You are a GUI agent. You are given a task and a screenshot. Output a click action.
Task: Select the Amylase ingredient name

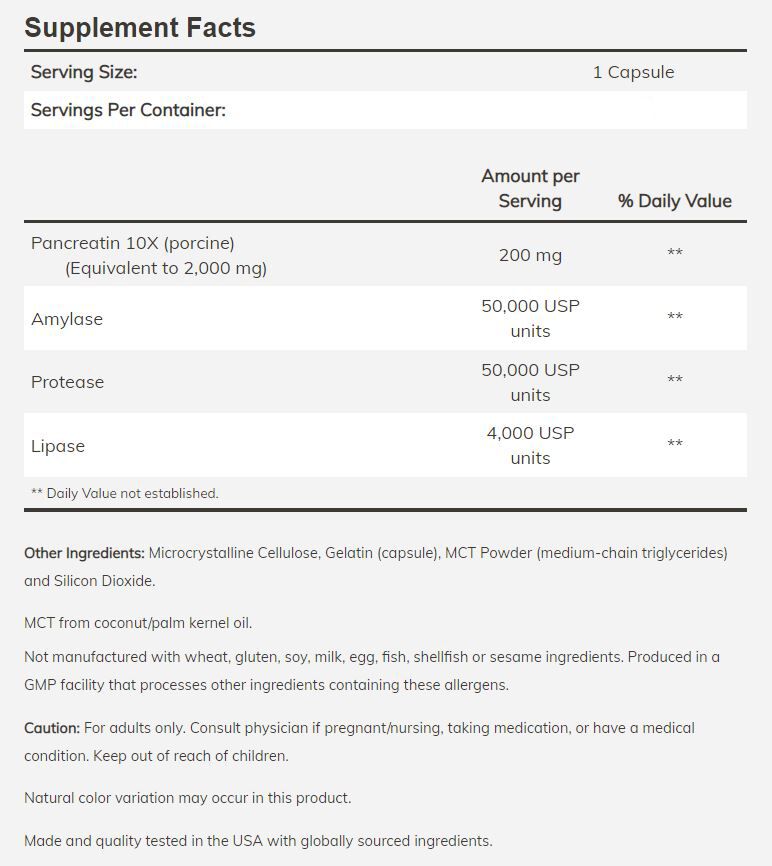pos(67,319)
